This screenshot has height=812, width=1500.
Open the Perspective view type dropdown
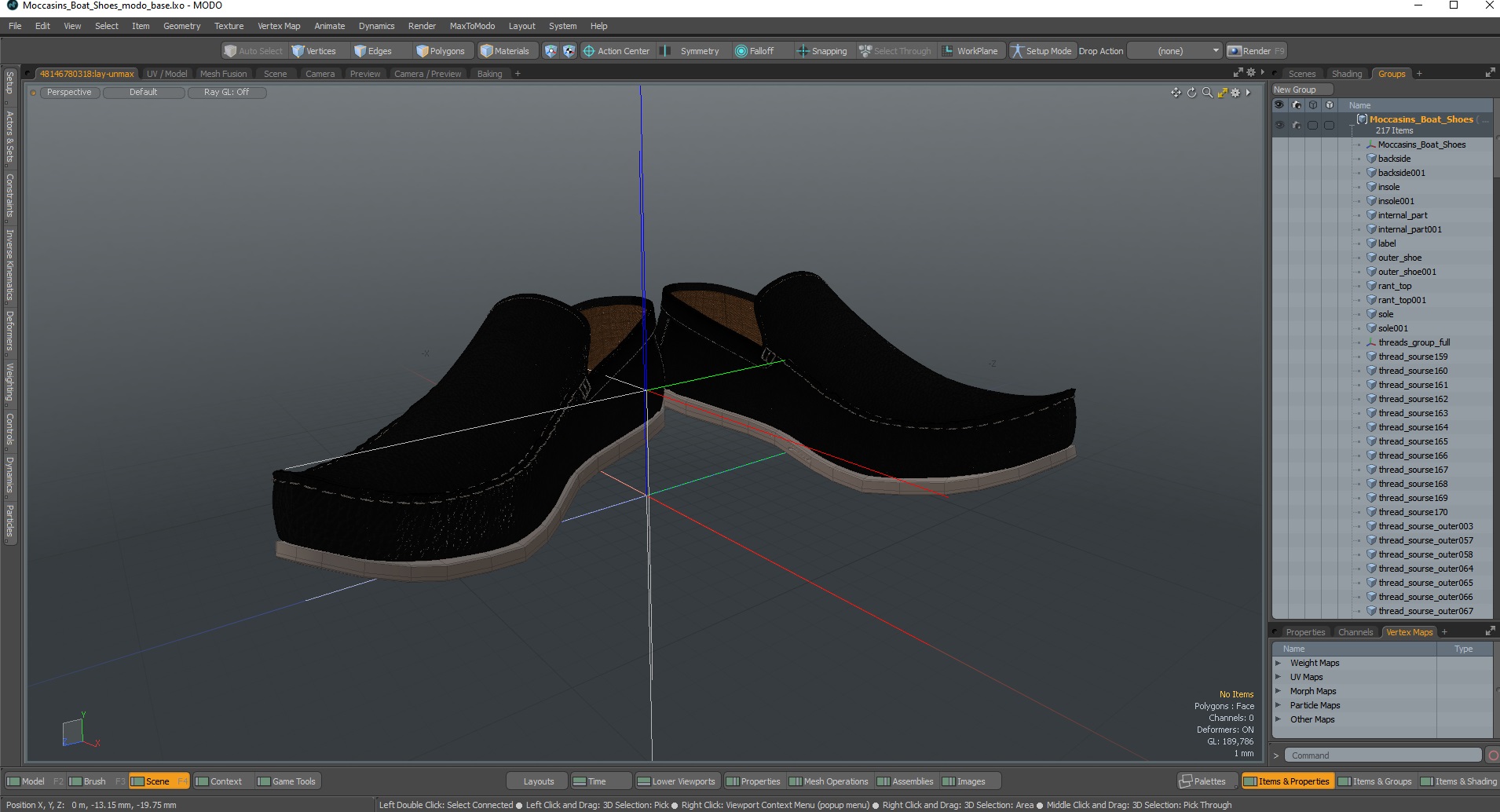[x=69, y=92]
